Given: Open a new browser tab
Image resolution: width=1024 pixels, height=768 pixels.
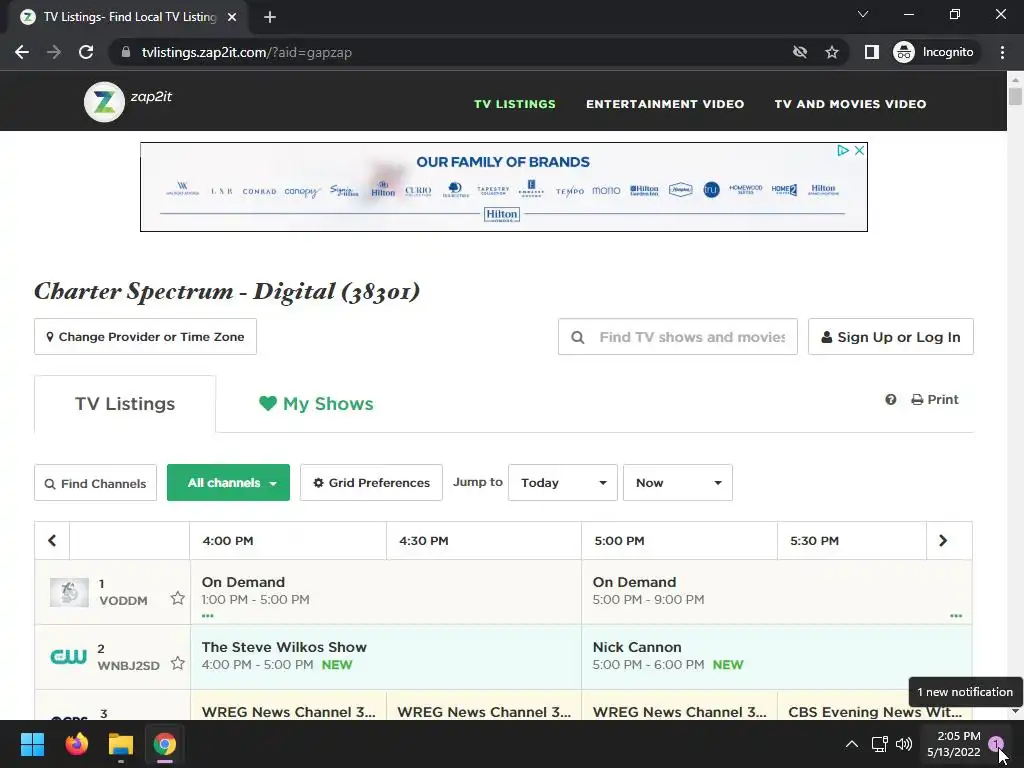Looking at the screenshot, I should click(x=270, y=17).
